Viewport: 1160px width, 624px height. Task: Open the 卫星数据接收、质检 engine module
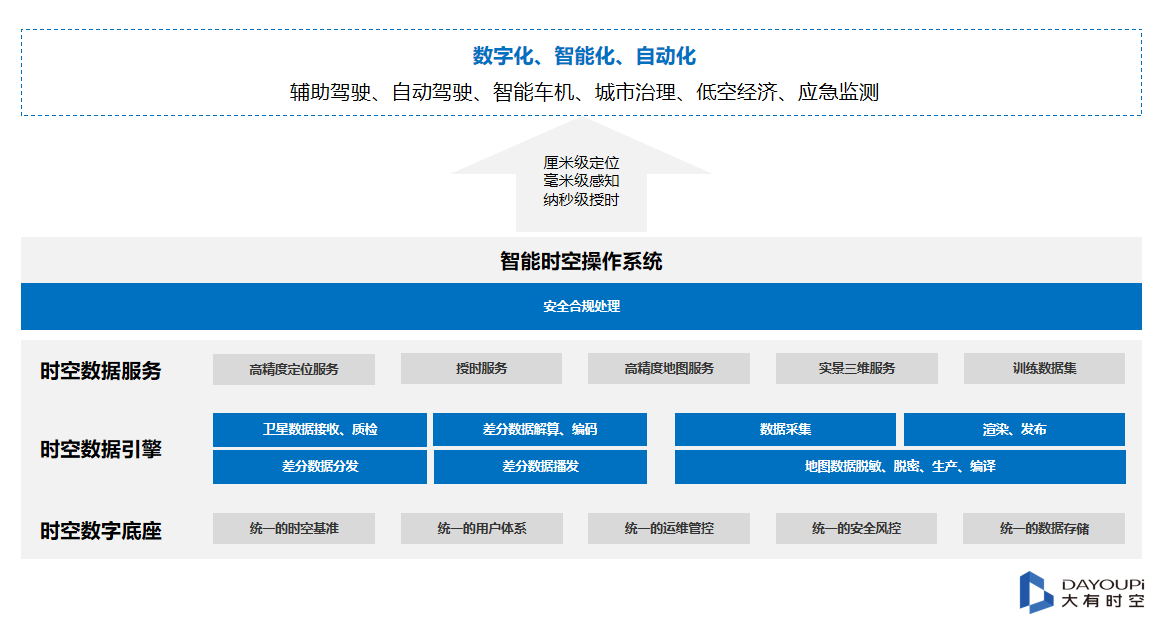coord(318,429)
